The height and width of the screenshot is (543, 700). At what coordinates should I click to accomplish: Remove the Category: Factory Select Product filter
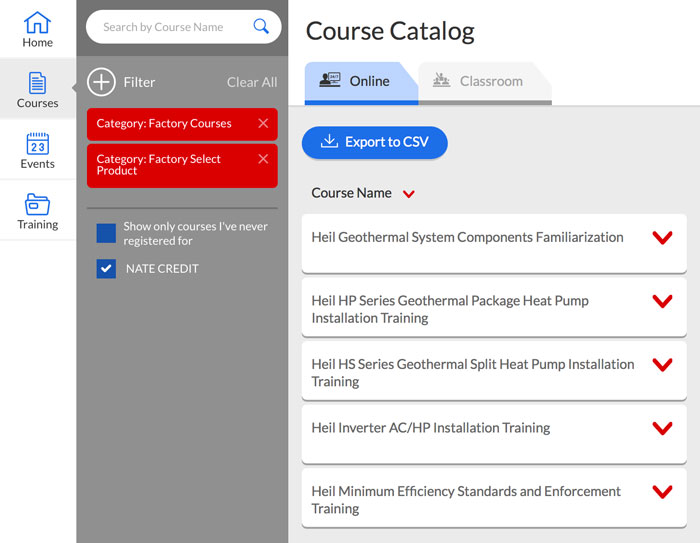[x=263, y=159]
